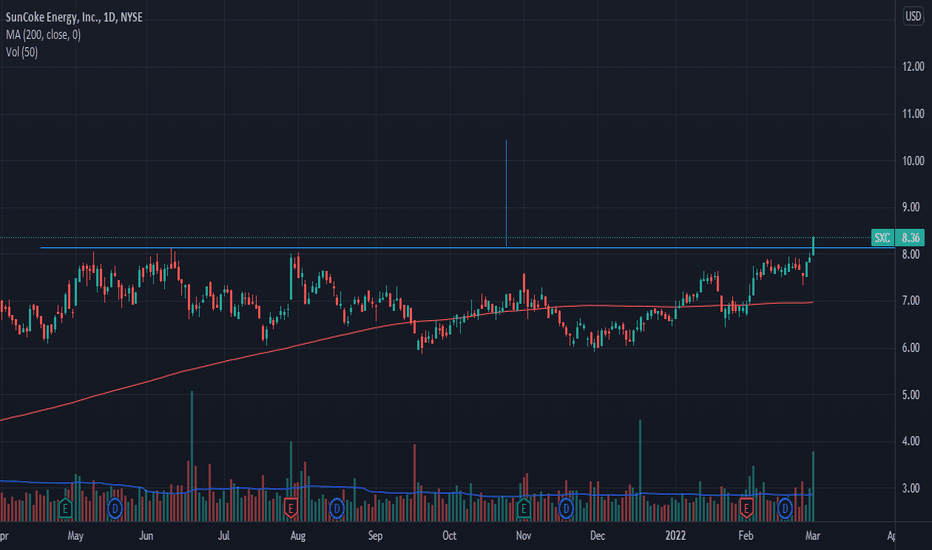Open the dividend marker between Aug and Sep

click(x=336, y=509)
